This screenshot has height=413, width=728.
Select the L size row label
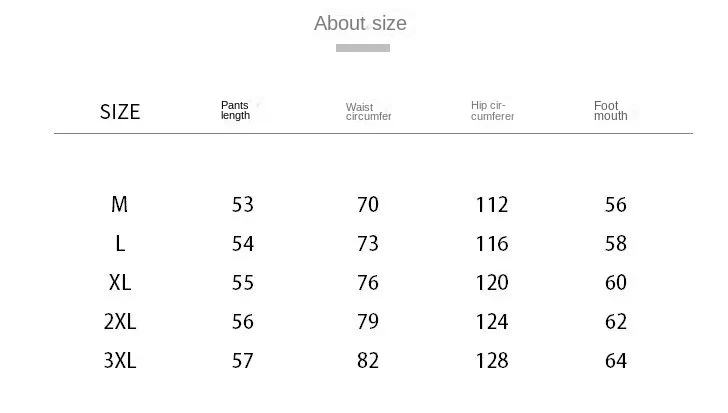point(120,244)
